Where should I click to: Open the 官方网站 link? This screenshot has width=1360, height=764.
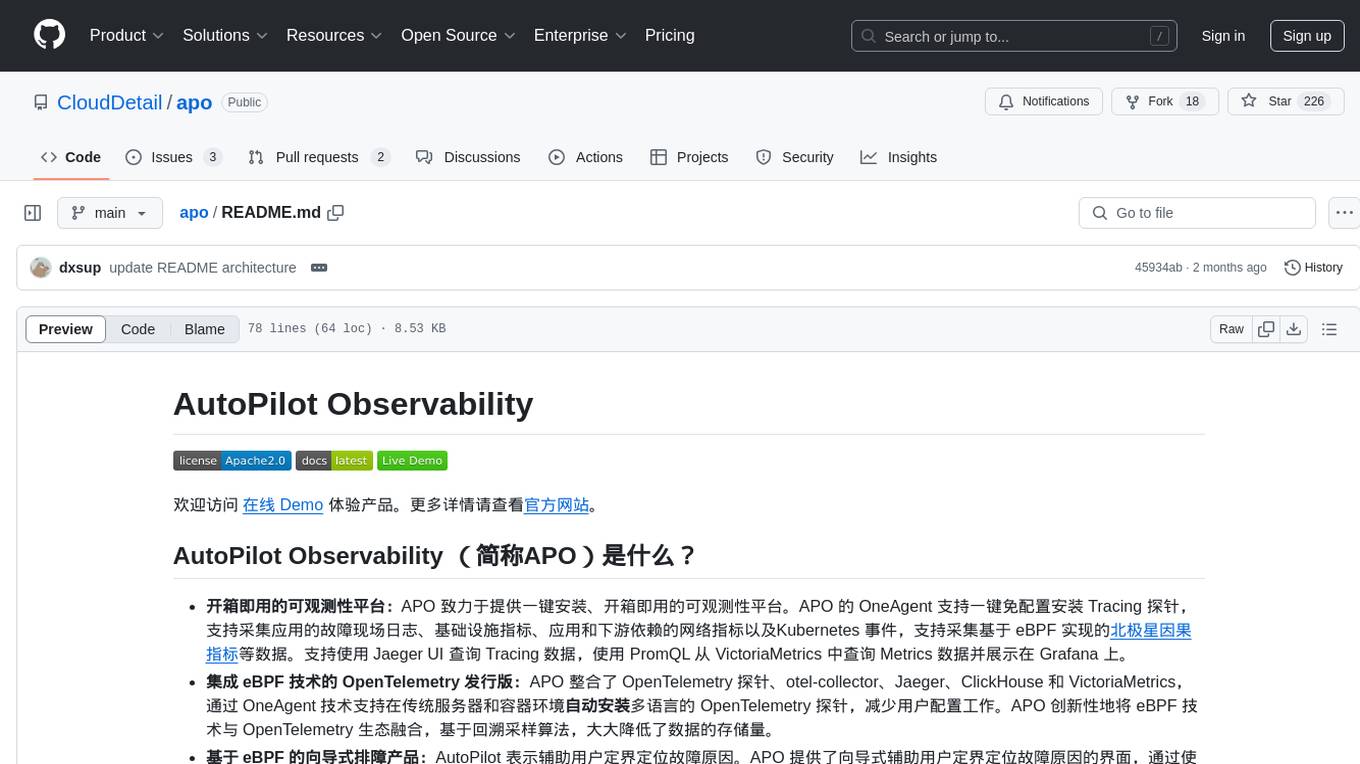click(x=557, y=505)
